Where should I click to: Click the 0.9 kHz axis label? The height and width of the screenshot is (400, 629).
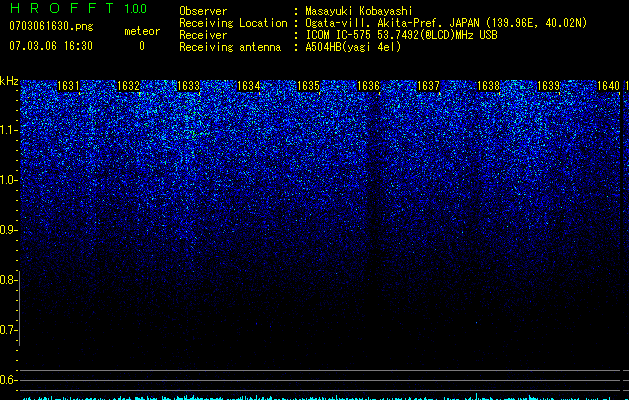(8, 230)
